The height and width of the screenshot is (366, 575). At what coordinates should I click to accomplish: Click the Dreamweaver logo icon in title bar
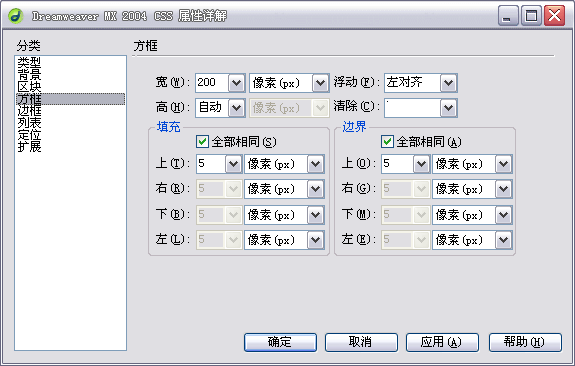(15, 16)
